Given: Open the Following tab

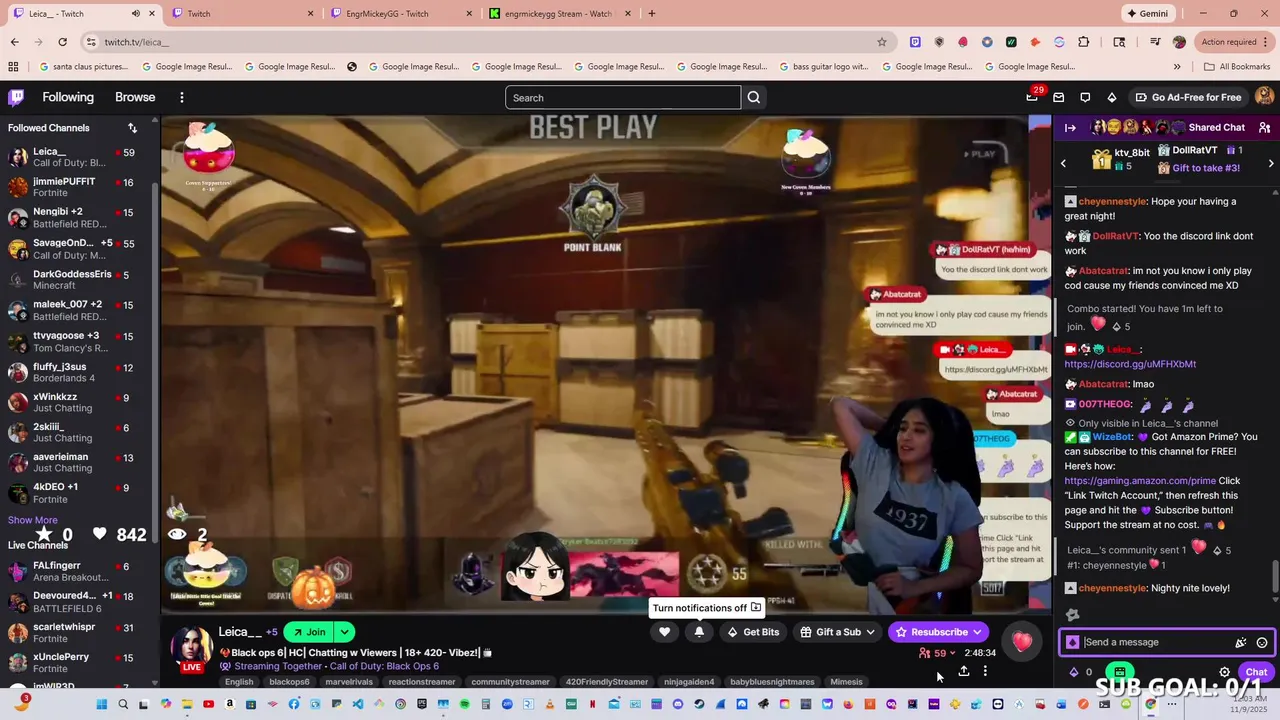Looking at the screenshot, I should point(68,97).
